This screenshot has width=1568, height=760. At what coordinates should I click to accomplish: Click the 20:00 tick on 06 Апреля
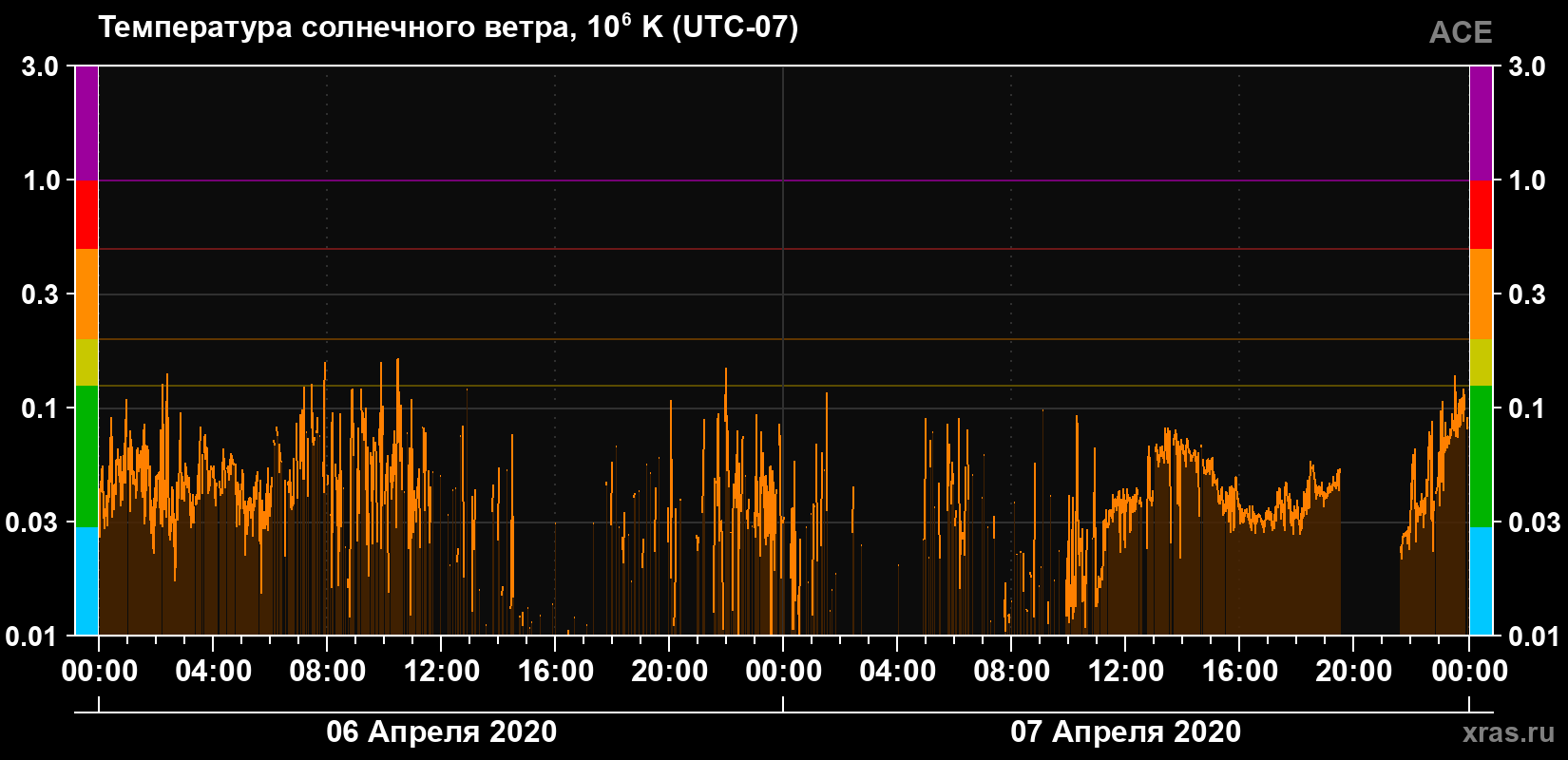pos(670,671)
